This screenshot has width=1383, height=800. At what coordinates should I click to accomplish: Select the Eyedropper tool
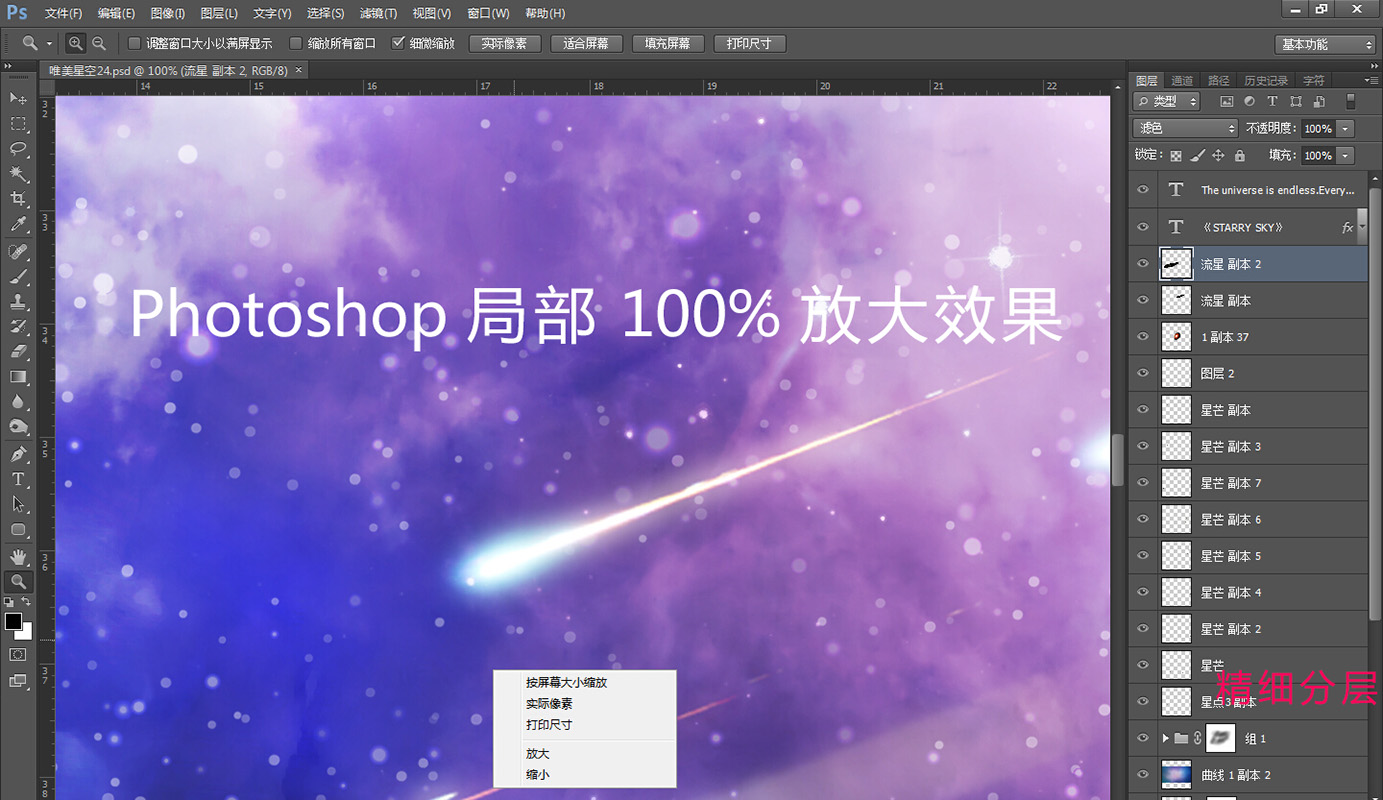pyautogui.click(x=18, y=225)
